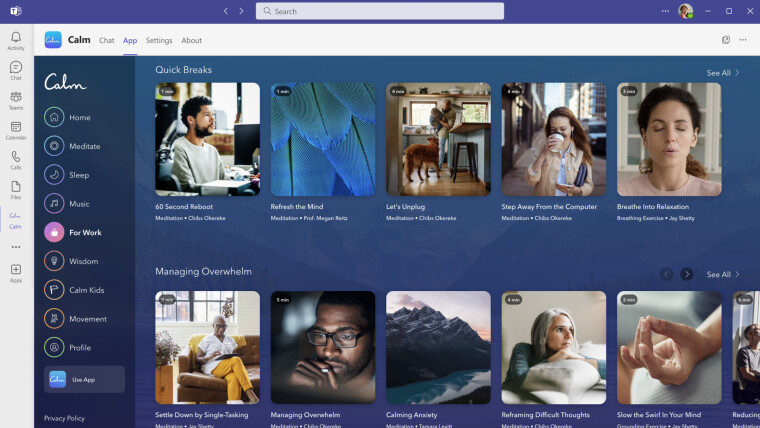Open the Calming Anxiety mountain thumbnail
Viewport: 760px width, 428px height.
pyautogui.click(x=438, y=348)
